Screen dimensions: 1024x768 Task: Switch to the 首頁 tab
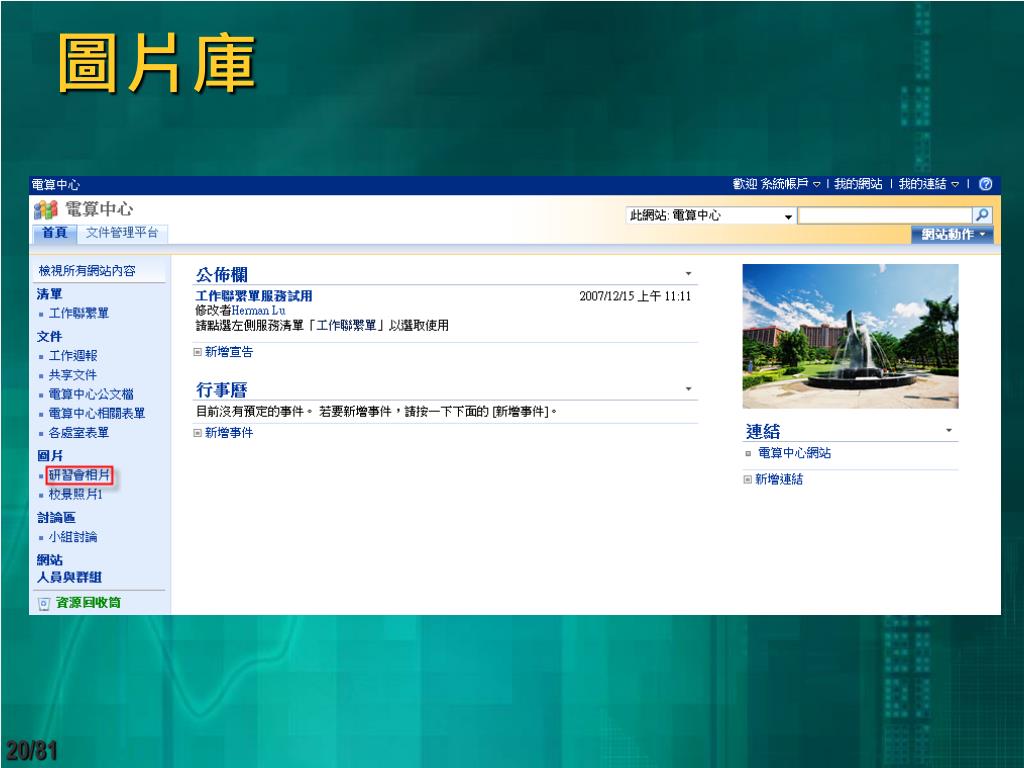click(x=55, y=233)
